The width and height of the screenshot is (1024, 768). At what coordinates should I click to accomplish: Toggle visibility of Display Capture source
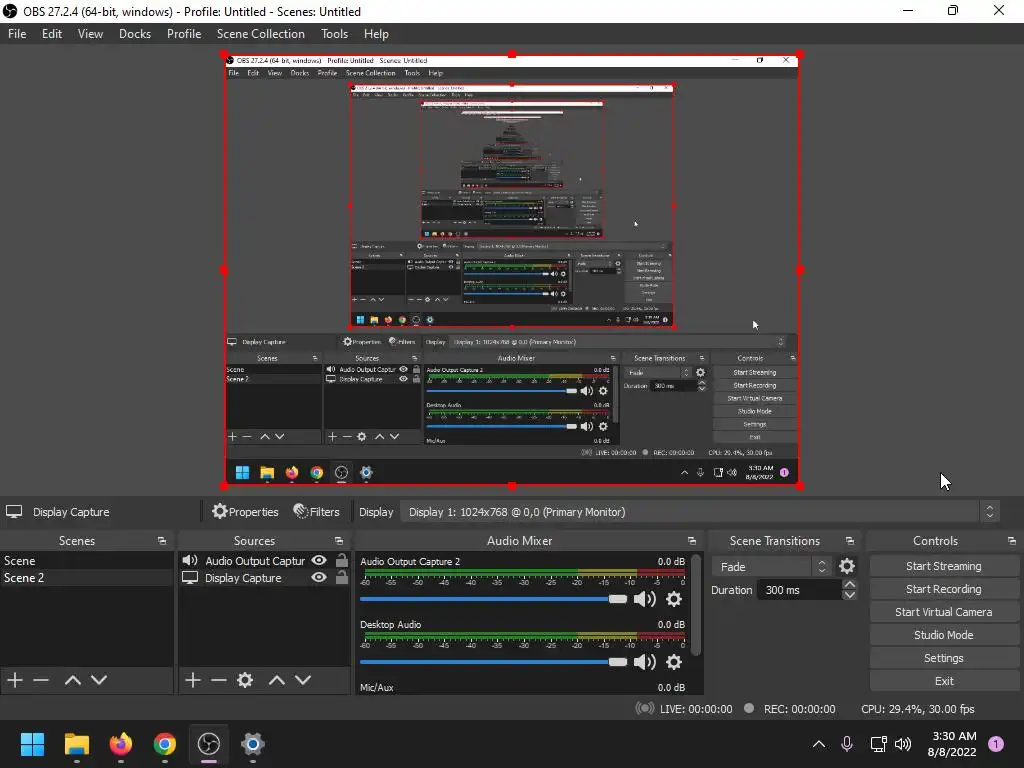click(x=319, y=577)
